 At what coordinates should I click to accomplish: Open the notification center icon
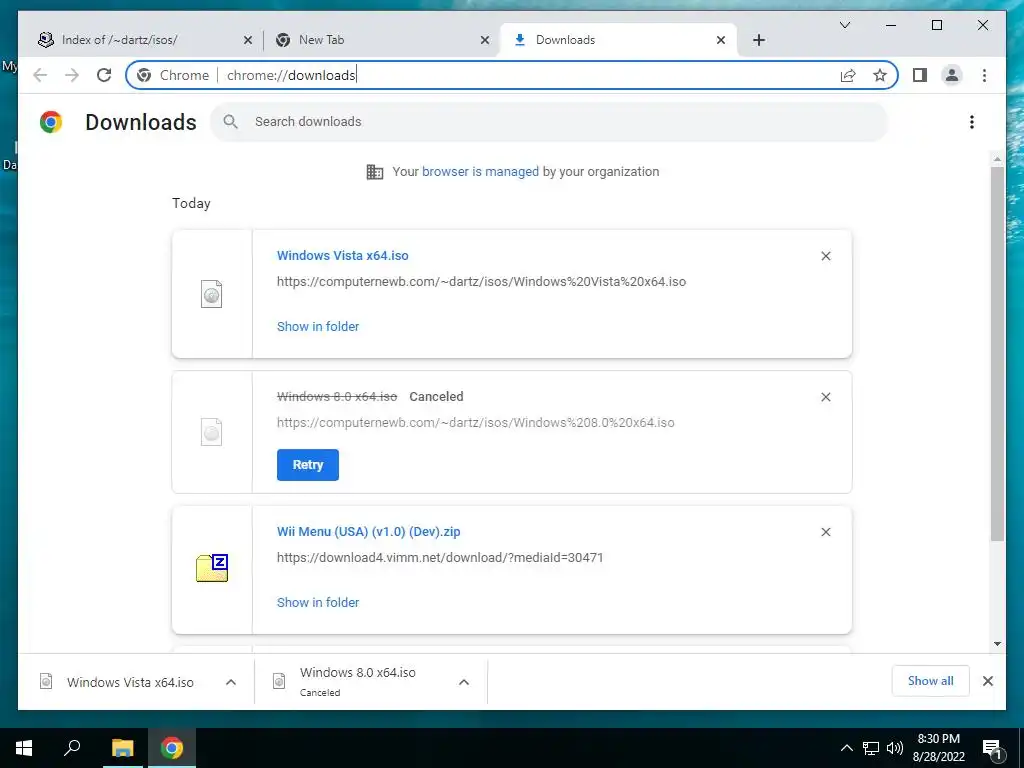[x=992, y=749]
